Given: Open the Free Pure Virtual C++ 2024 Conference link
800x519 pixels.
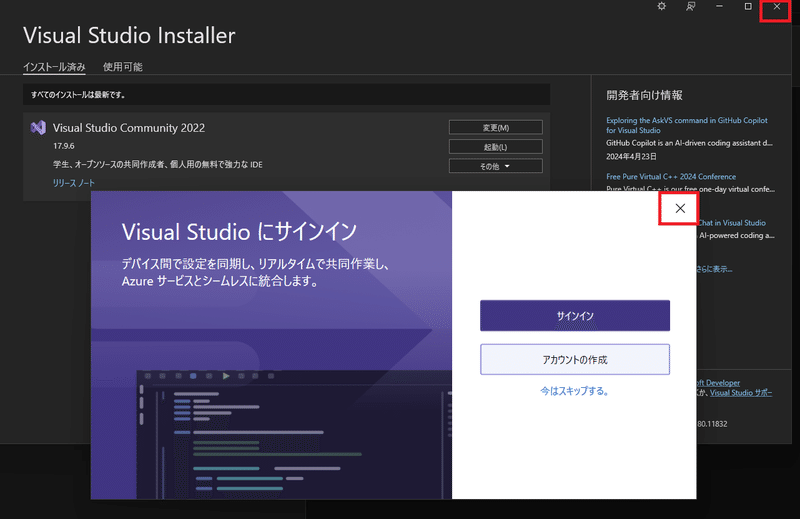Looking at the screenshot, I should [671, 177].
